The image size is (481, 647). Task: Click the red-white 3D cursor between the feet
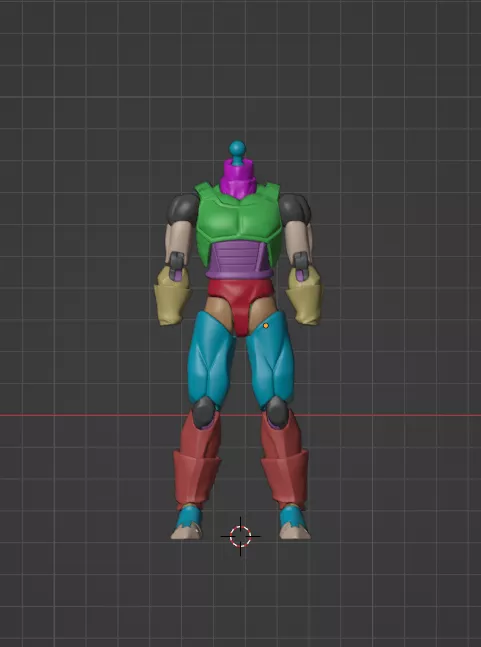(240, 536)
